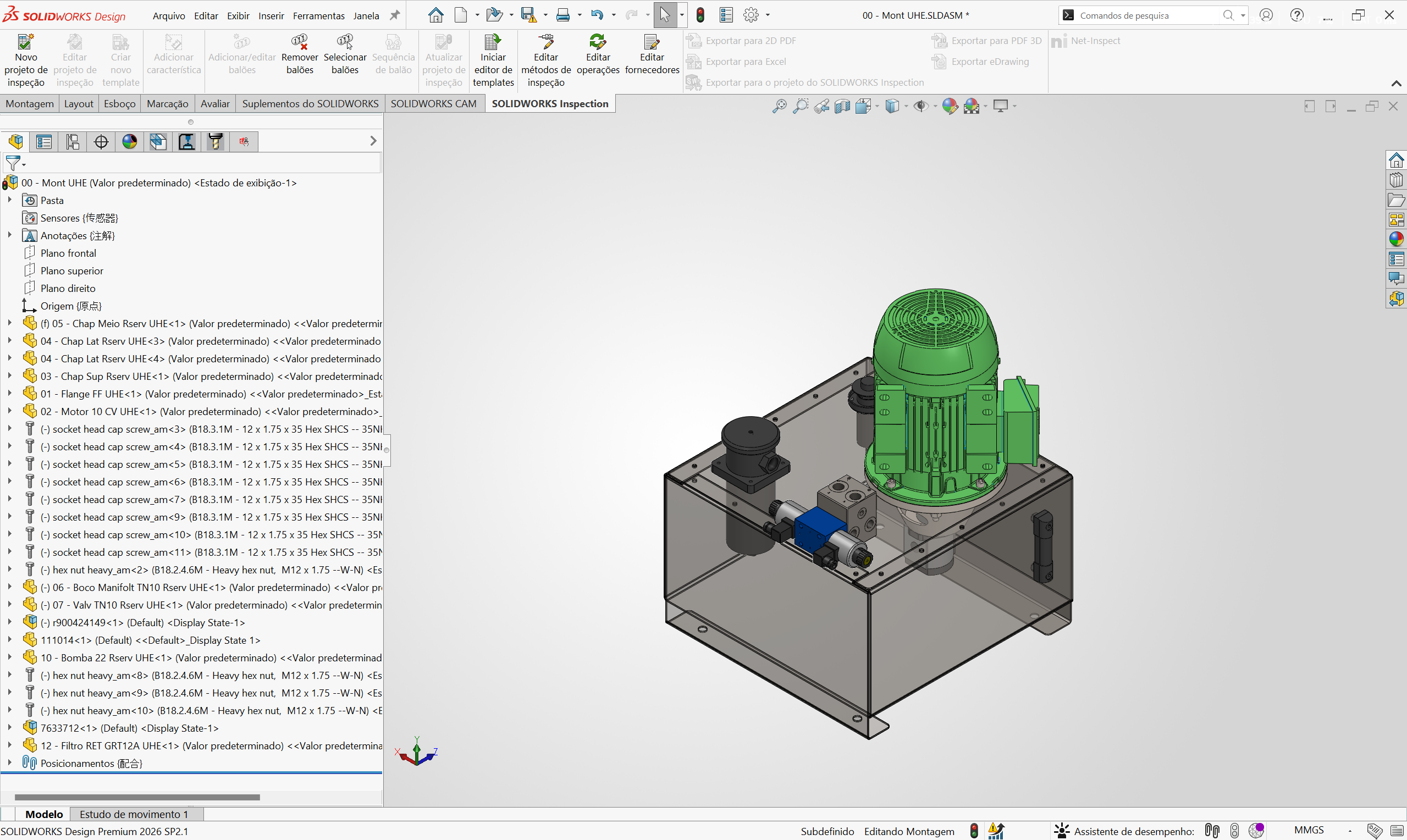Switch to the PropertyManager tab icon

click(44, 141)
